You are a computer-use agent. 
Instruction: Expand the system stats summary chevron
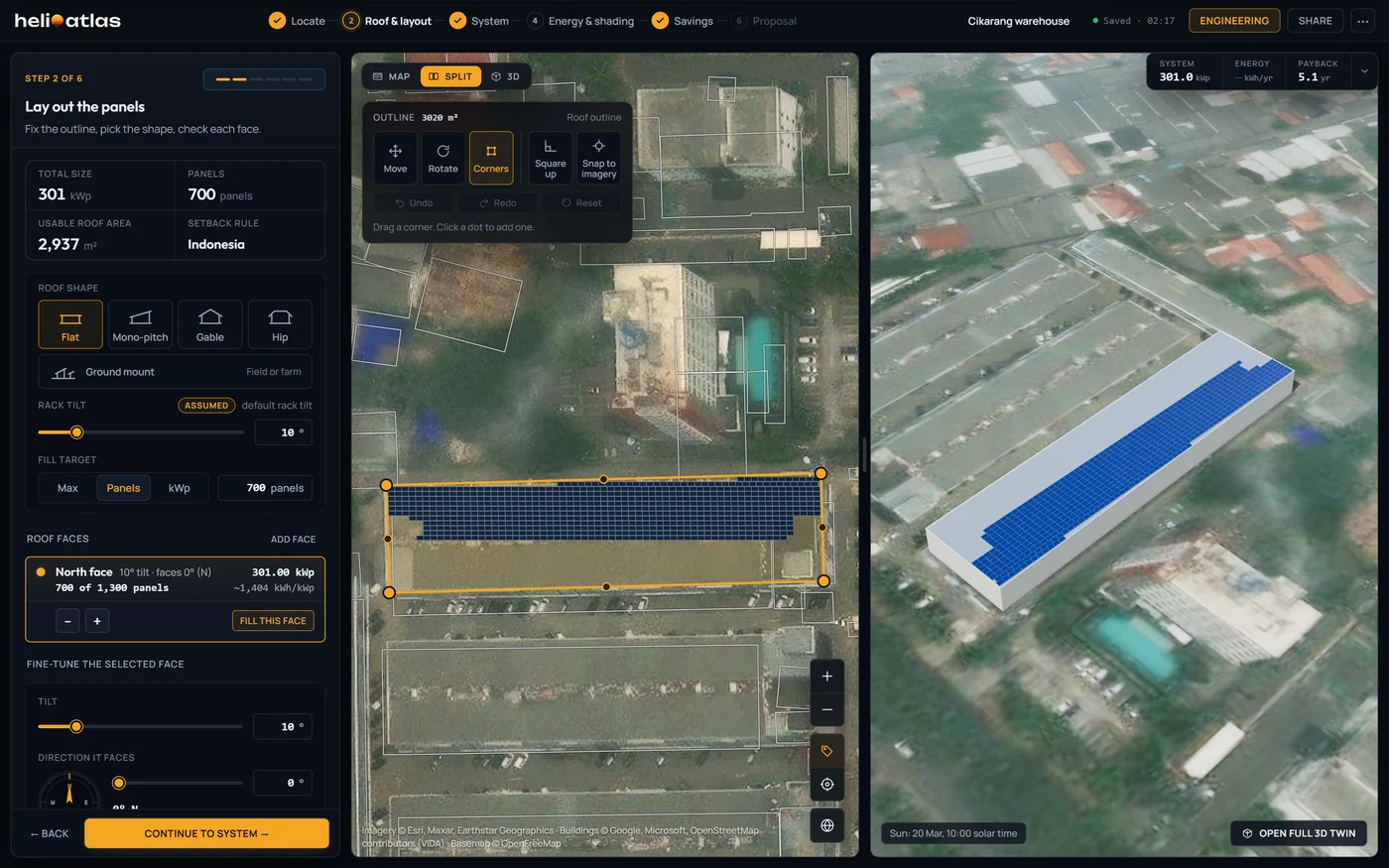(1364, 71)
